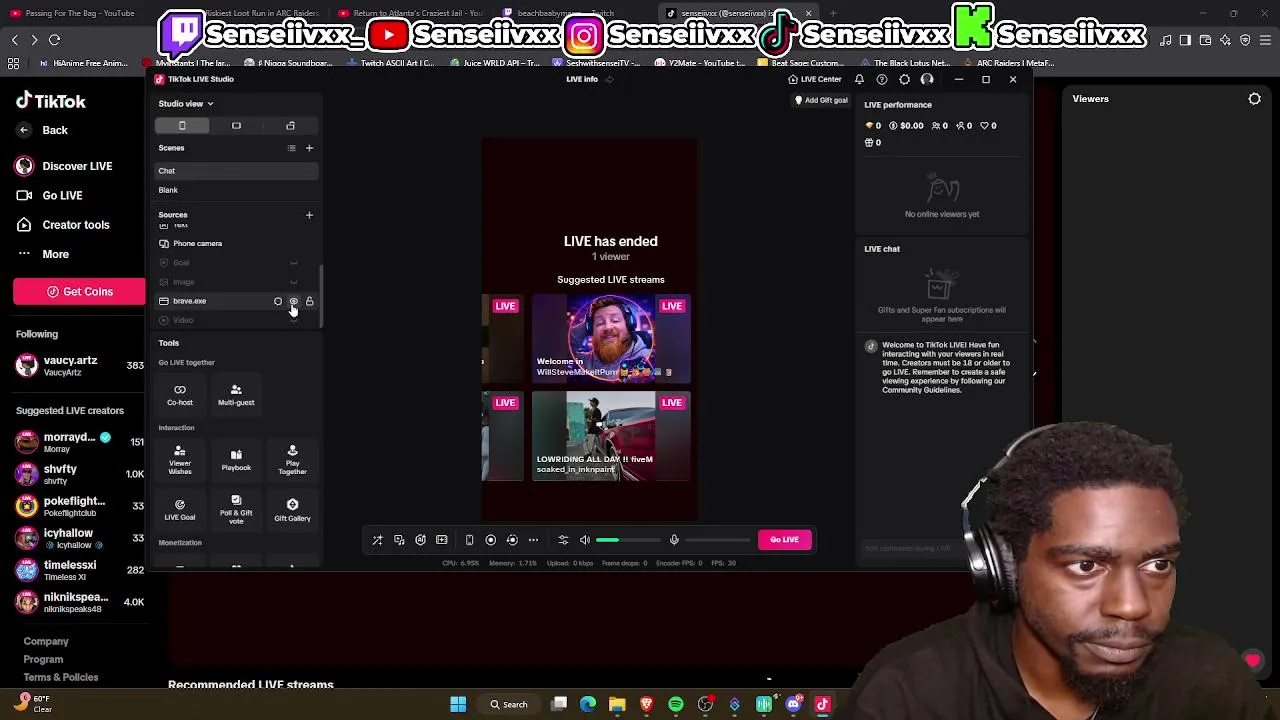Image resolution: width=1280 pixels, height=720 pixels.
Task: Click the Add Gift goal button
Action: 821,100
